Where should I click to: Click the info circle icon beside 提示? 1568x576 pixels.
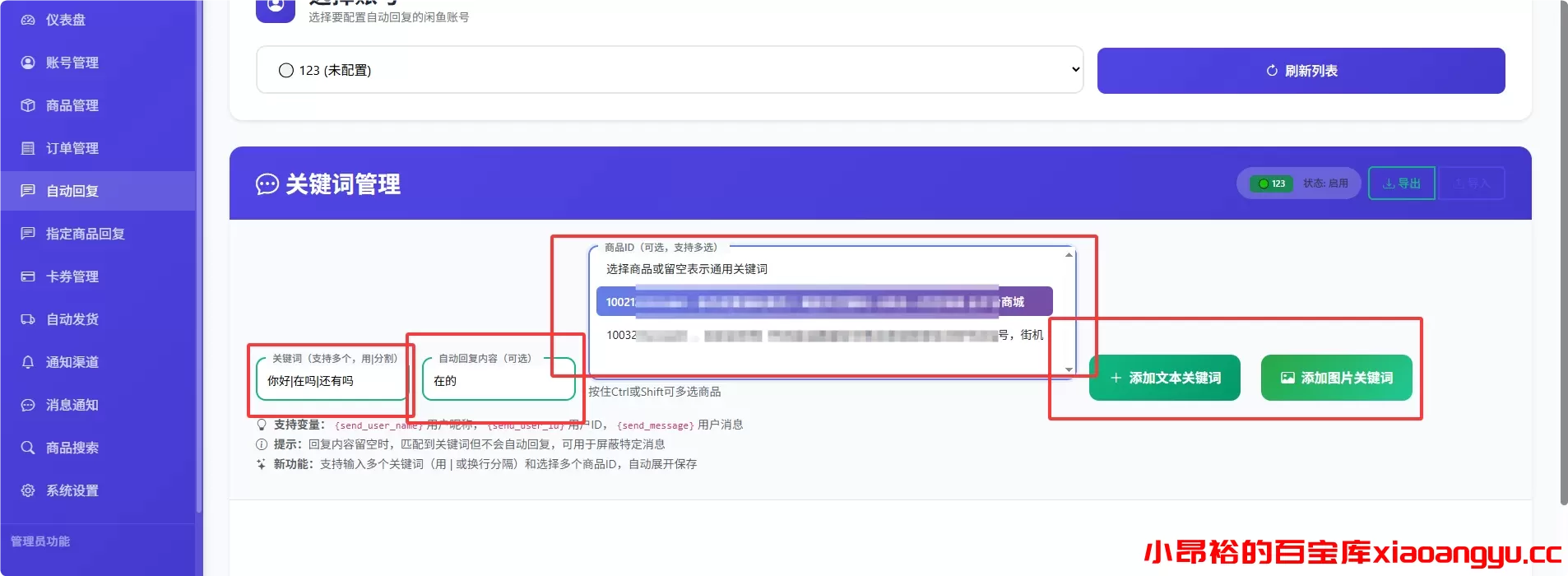262,444
